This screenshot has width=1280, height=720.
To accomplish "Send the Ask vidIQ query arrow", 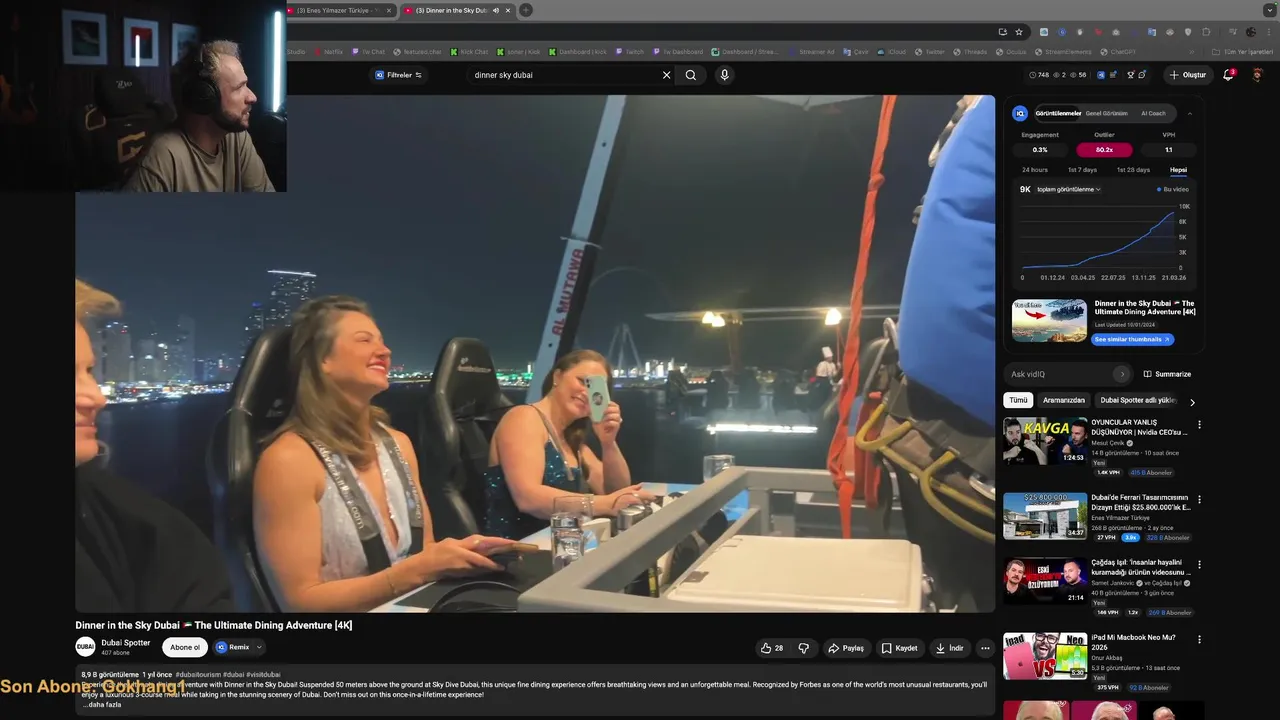I will pyautogui.click(x=1122, y=374).
